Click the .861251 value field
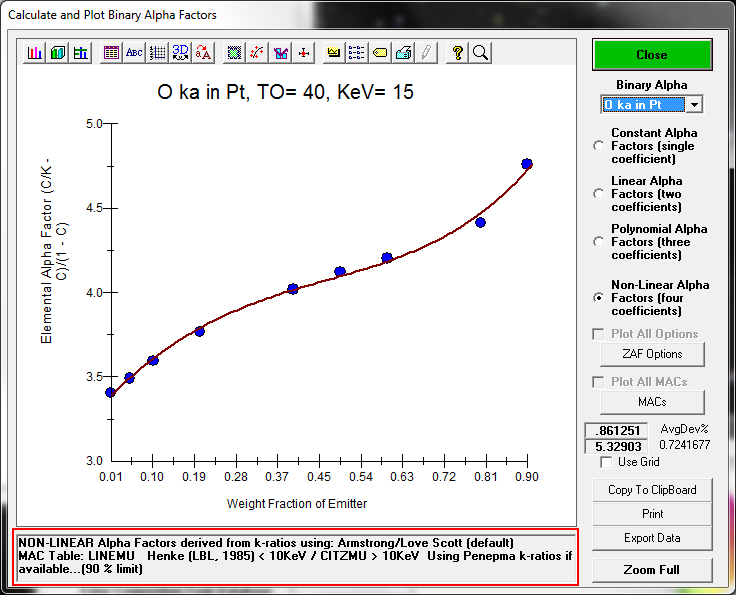The width and height of the screenshot is (736, 595). point(616,430)
